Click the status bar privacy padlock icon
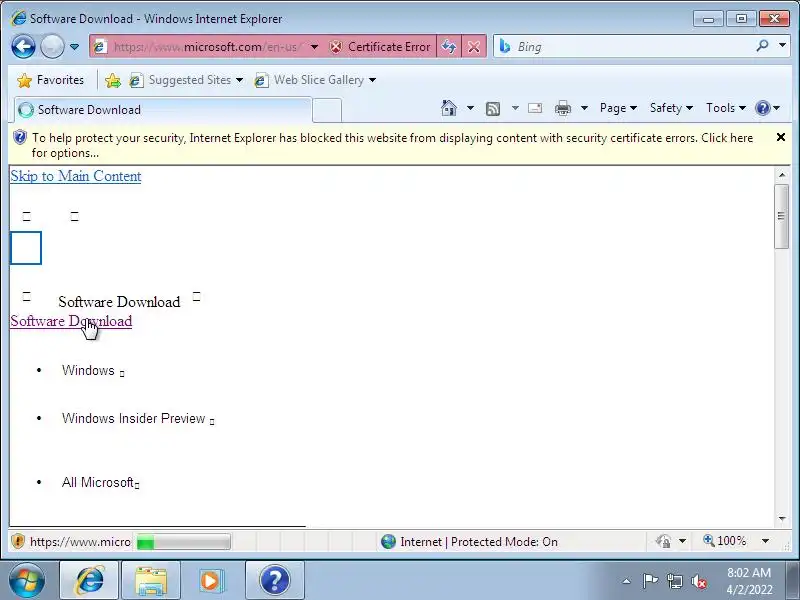Image resolution: width=800 pixels, height=600 pixels. click(663, 541)
